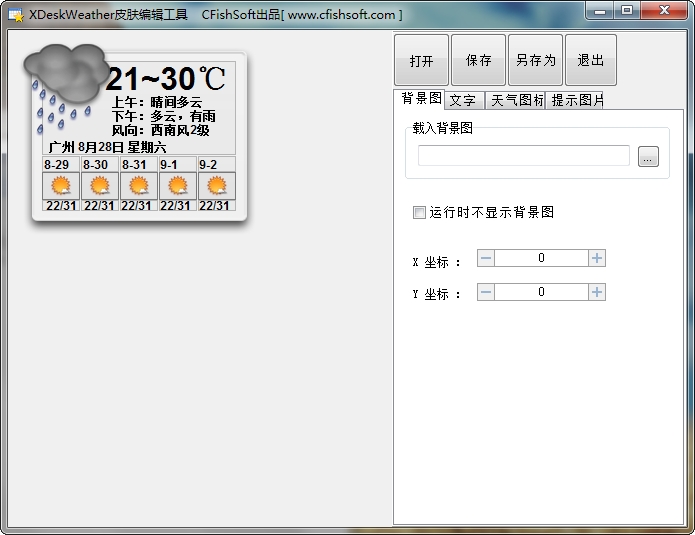
Task: Decrease X 坐标 value with minus button
Action: 486,258
